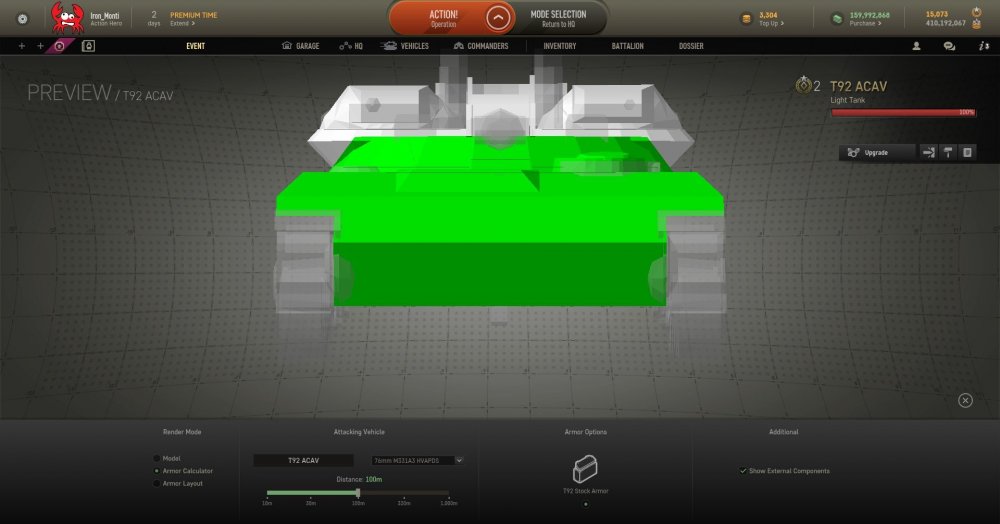Expand the round arrow button beside ACTION!
This screenshot has height=524, width=1000.
click(x=497, y=18)
